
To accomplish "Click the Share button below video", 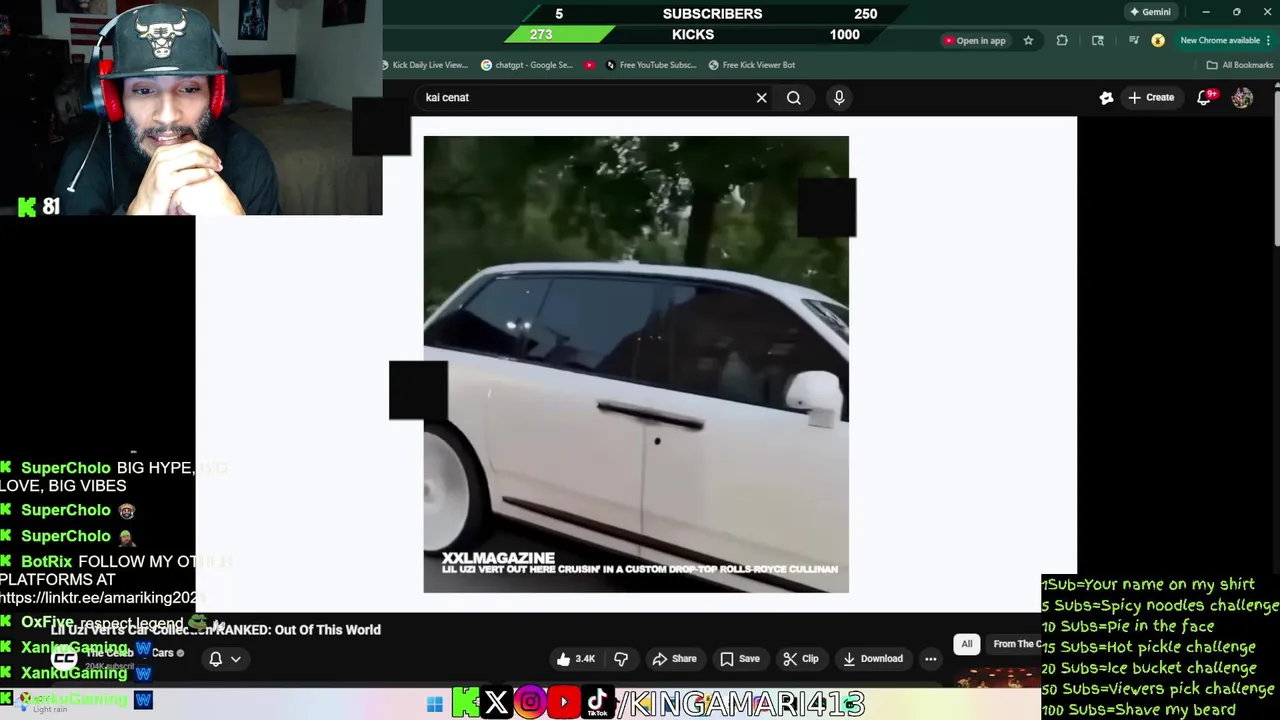I will (x=674, y=658).
